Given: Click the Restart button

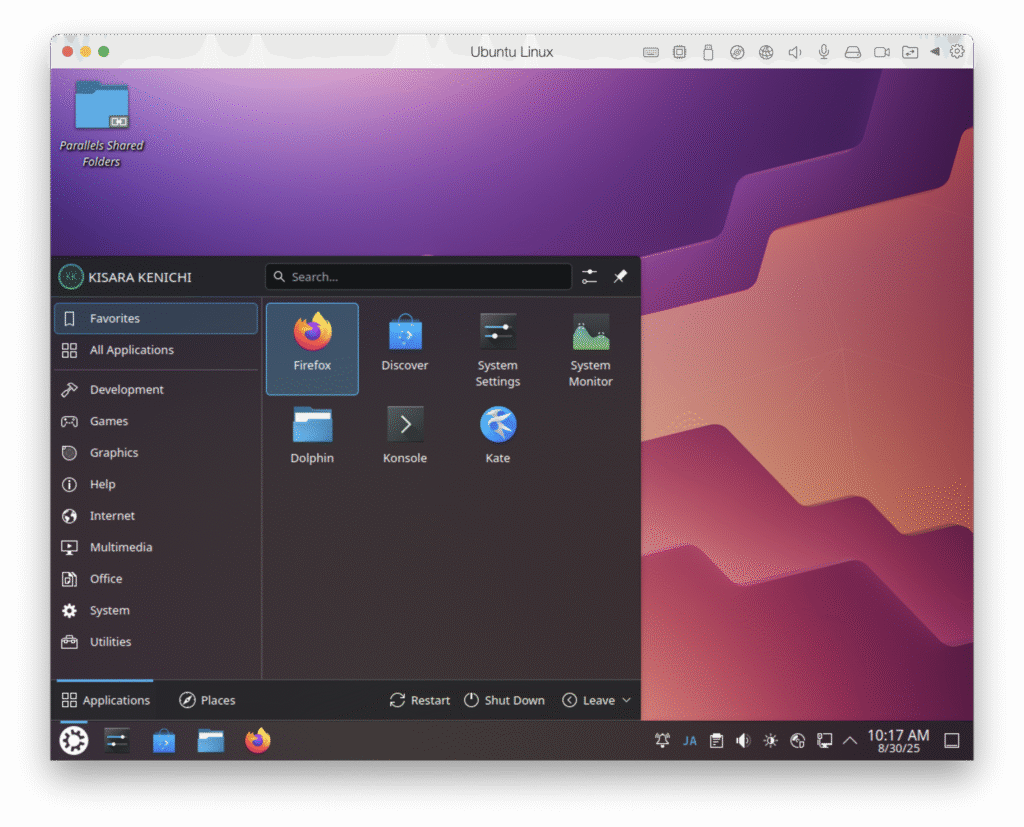Looking at the screenshot, I should 419,700.
